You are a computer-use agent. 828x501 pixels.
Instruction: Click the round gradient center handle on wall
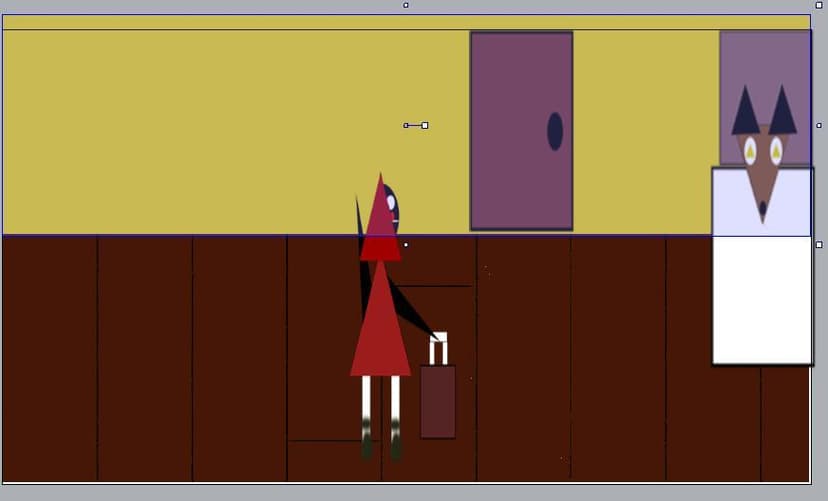point(406,126)
